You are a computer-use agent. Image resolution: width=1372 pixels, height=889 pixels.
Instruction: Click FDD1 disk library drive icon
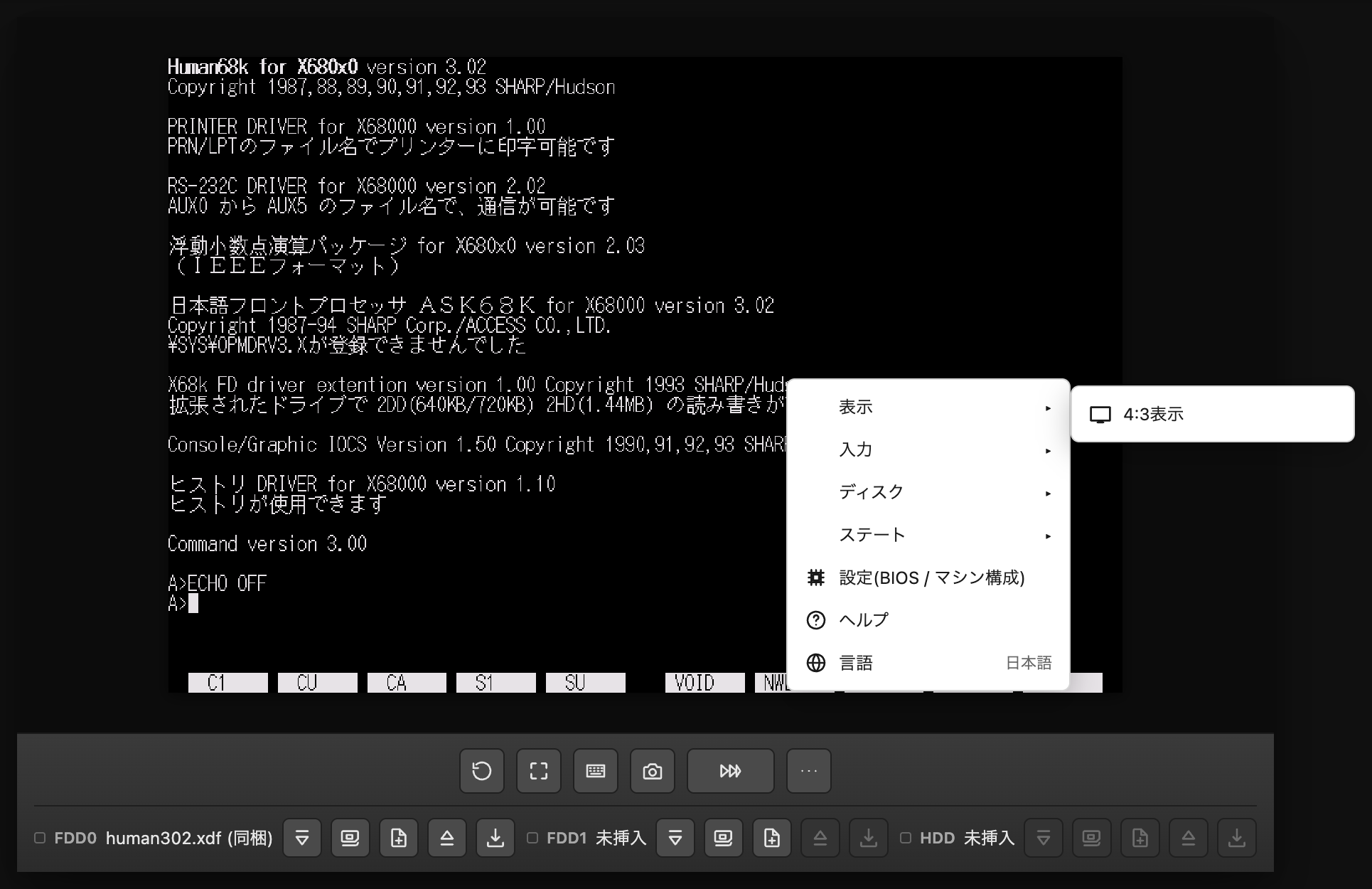click(x=724, y=838)
